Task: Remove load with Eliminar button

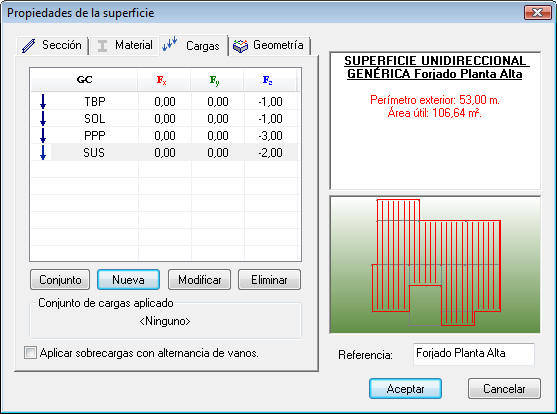Action: tap(269, 280)
